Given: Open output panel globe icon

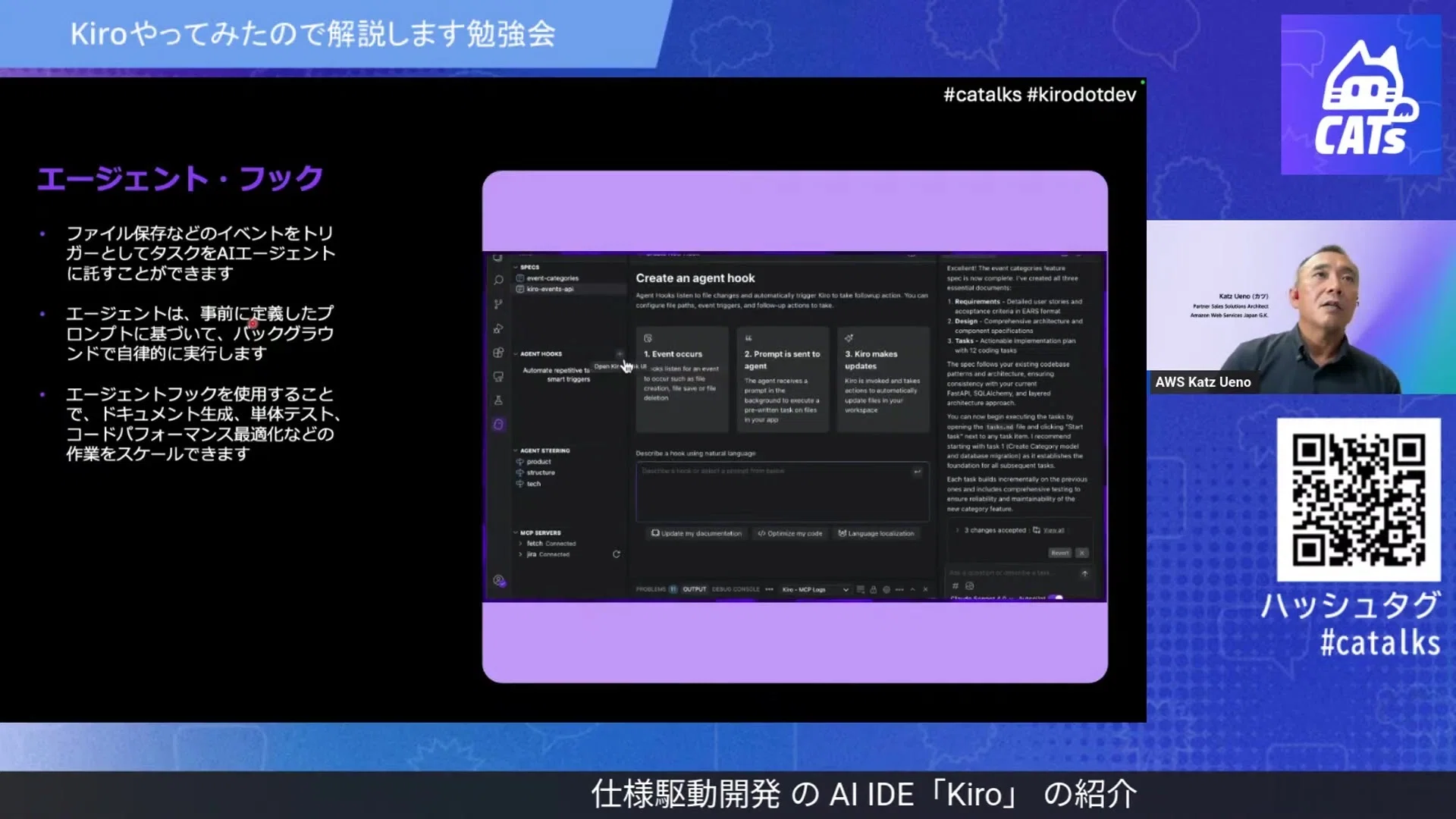Looking at the screenshot, I should click(886, 589).
